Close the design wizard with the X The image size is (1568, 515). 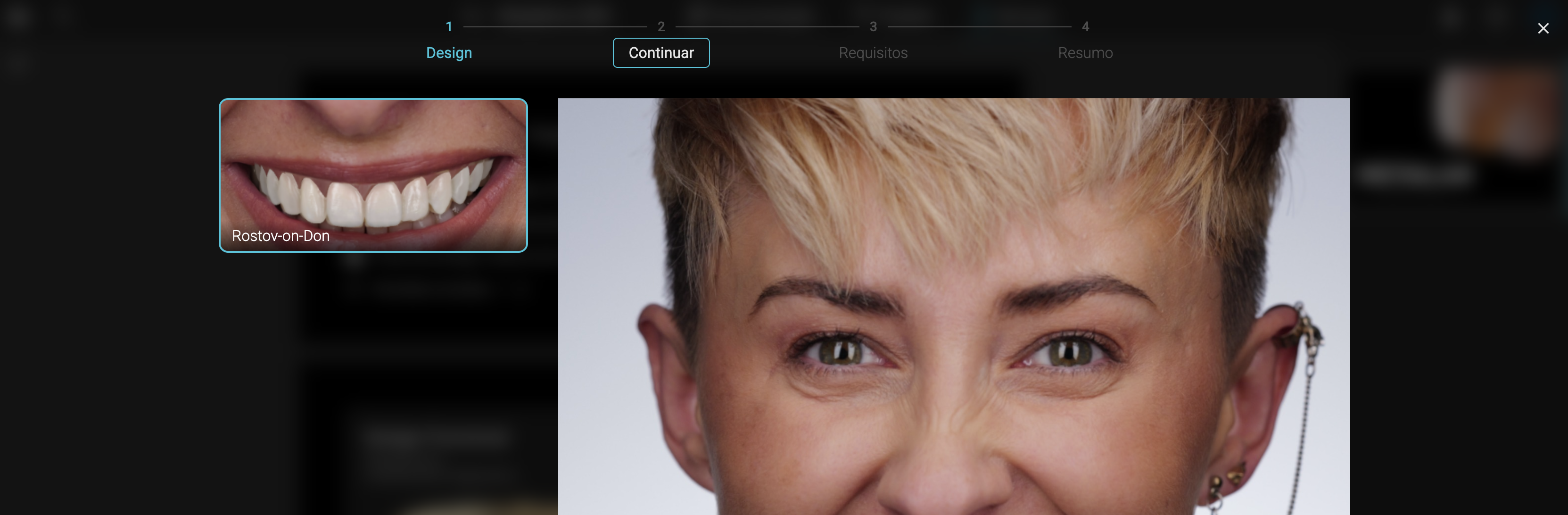pyautogui.click(x=1543, y=28)
